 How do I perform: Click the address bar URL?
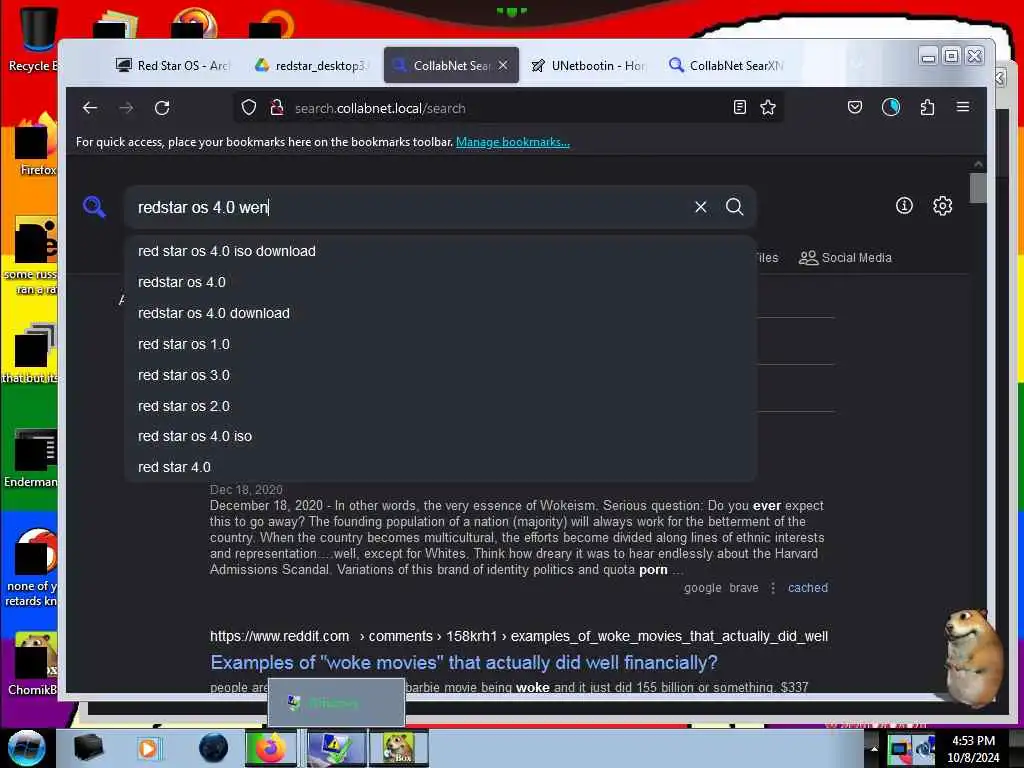(380, 108)
